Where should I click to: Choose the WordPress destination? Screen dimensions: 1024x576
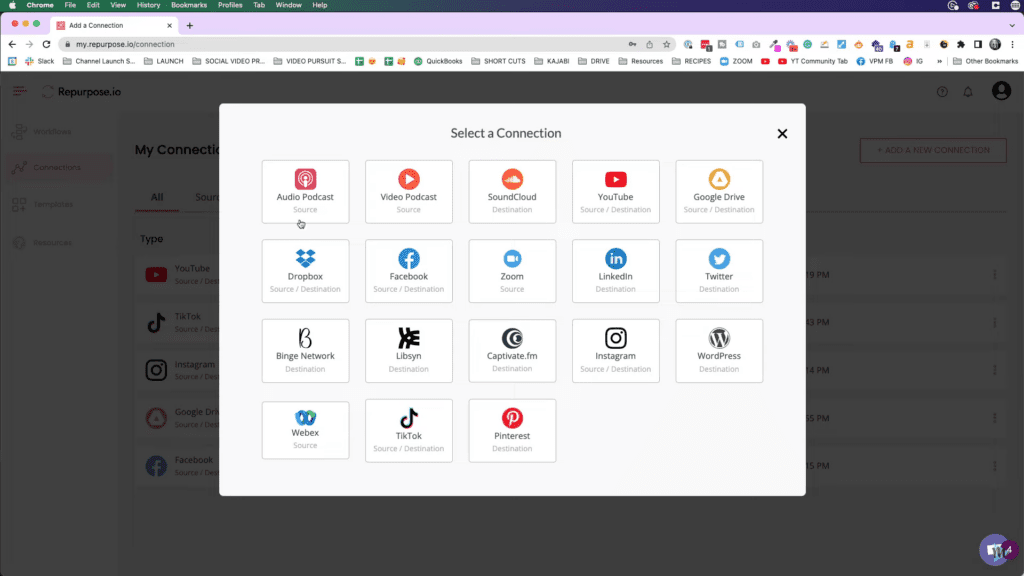pos(719,351)
